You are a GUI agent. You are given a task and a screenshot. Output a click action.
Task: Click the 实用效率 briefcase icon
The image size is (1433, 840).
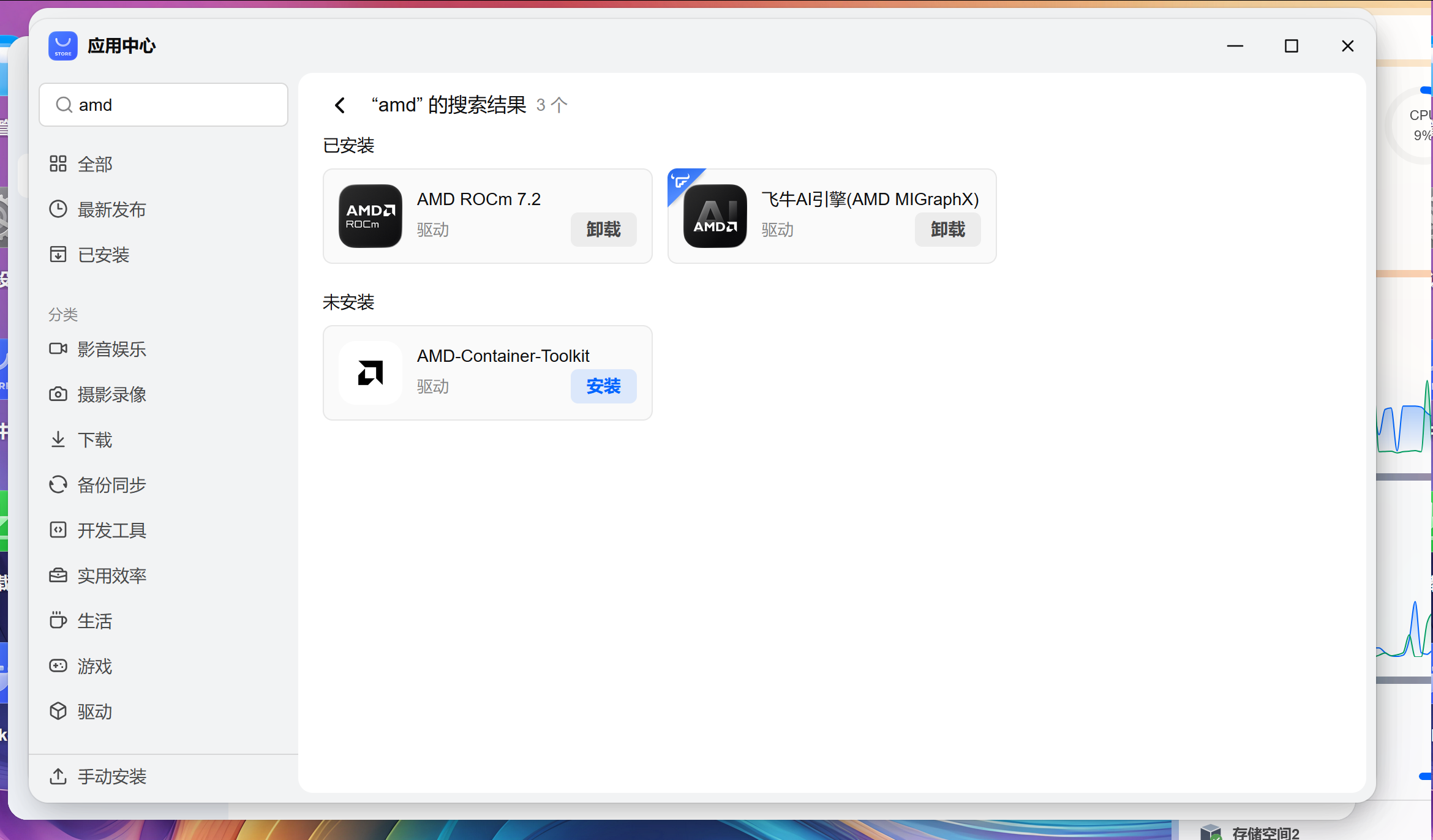point(58,576)
